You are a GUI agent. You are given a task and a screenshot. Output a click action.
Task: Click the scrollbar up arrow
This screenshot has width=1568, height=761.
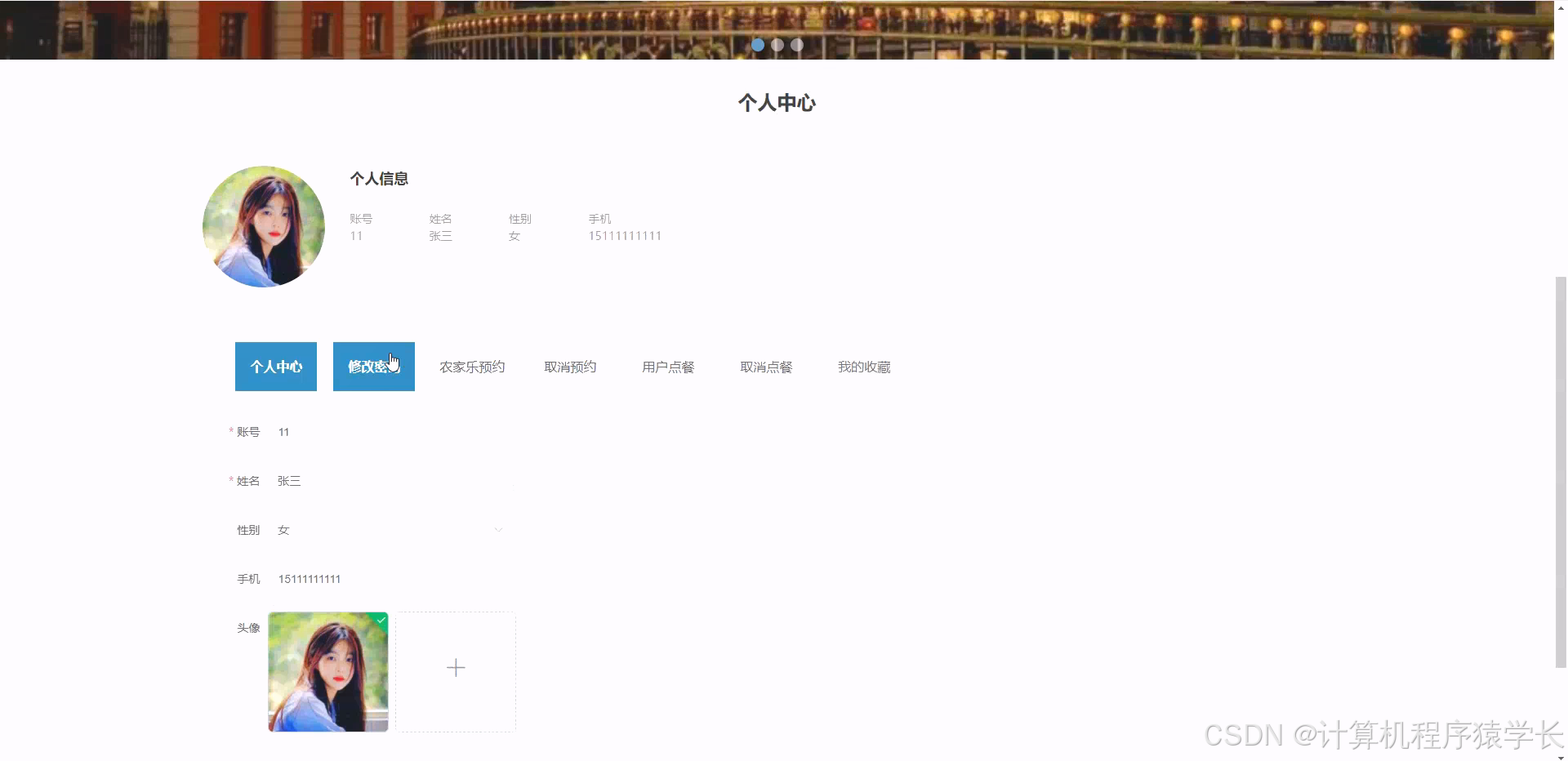[x=1561, y=7]
